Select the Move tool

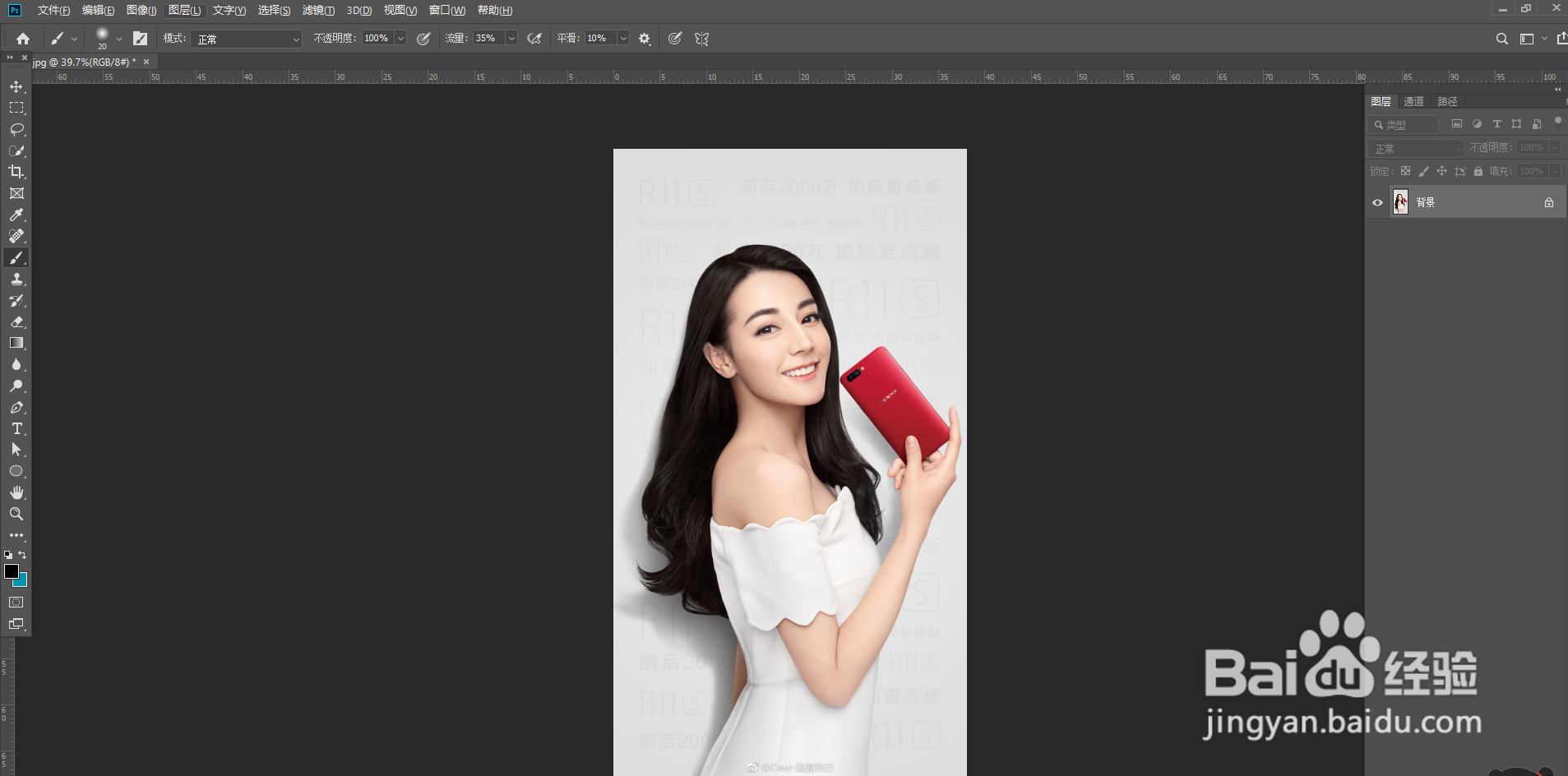coord(16,87)
